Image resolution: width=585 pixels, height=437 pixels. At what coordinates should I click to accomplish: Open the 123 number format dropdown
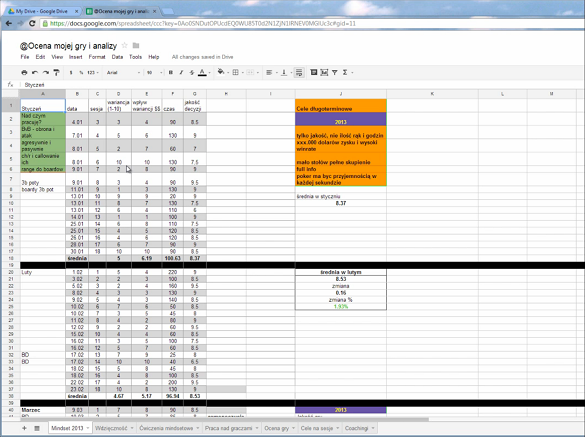tap(93, 72)
